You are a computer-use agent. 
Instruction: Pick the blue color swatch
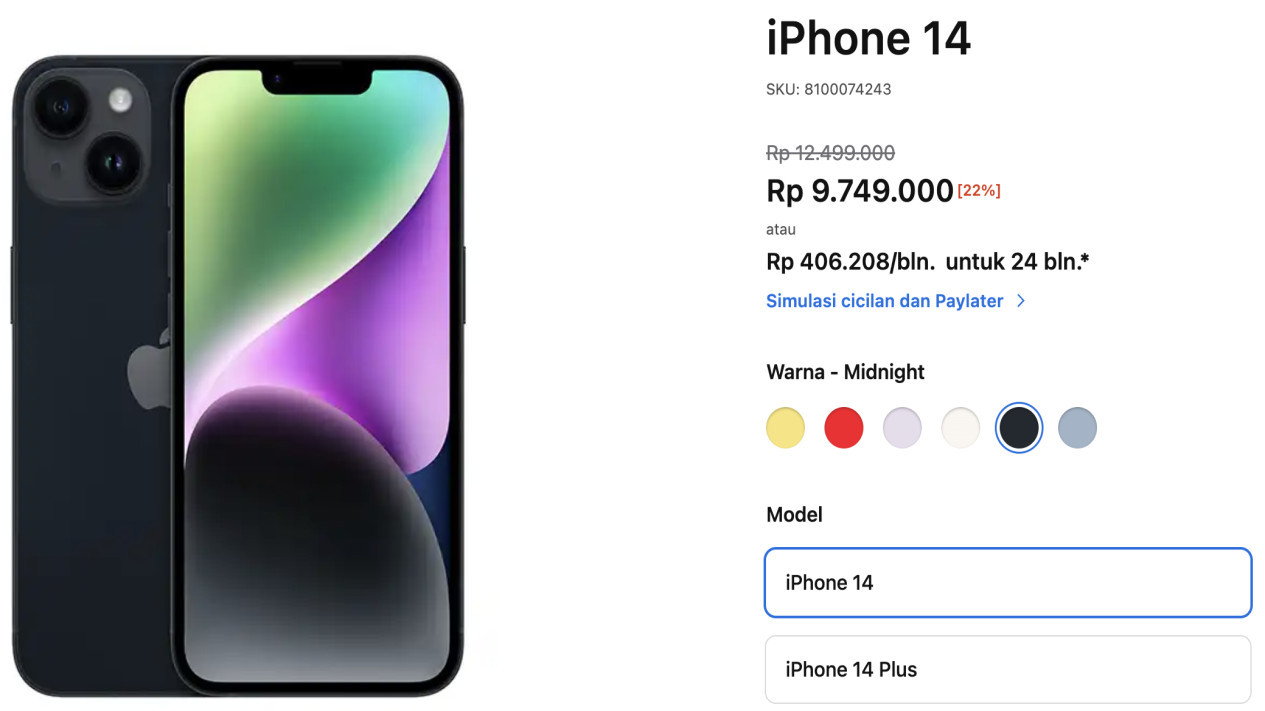1077,428
